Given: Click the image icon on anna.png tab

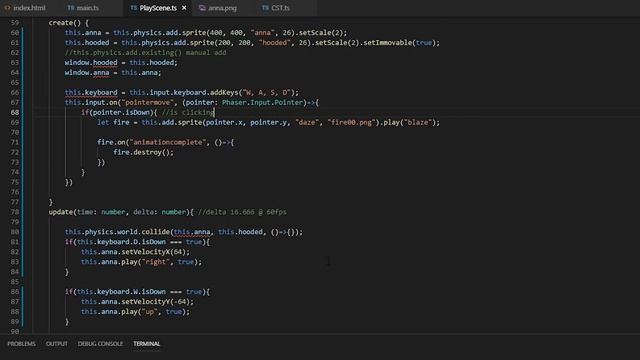Looking at the screenshot, I should click(202, 8).
